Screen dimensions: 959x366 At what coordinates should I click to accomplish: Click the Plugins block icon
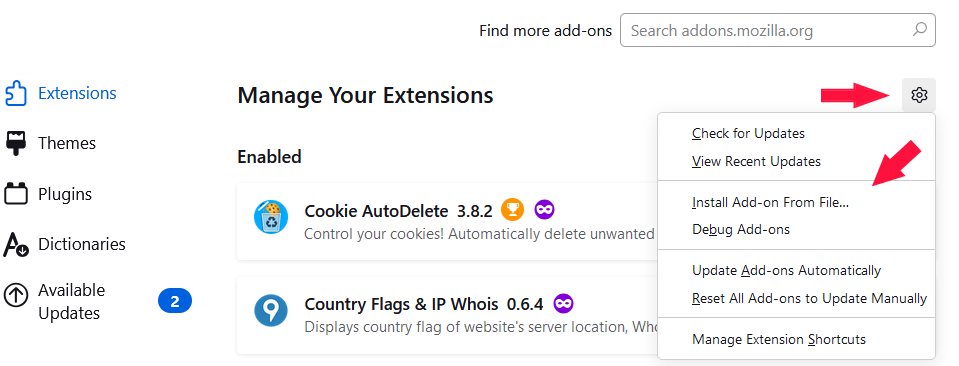click(16, 194)
